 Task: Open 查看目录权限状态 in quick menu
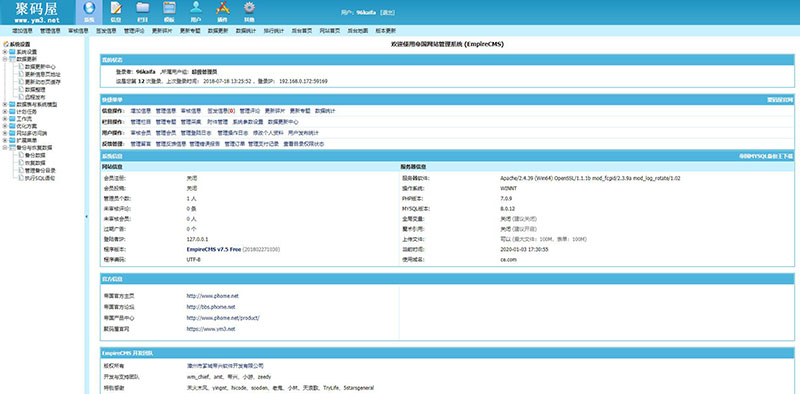pos(304,144)
